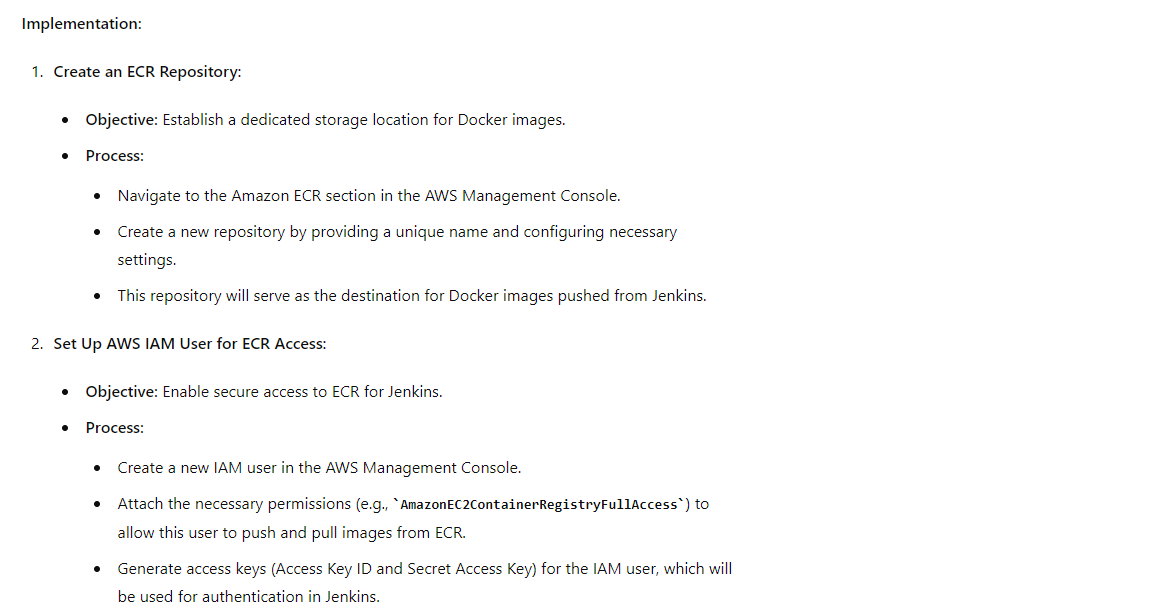Click the 'Process:' label under Create an ECR Repository

coord(115,156)
